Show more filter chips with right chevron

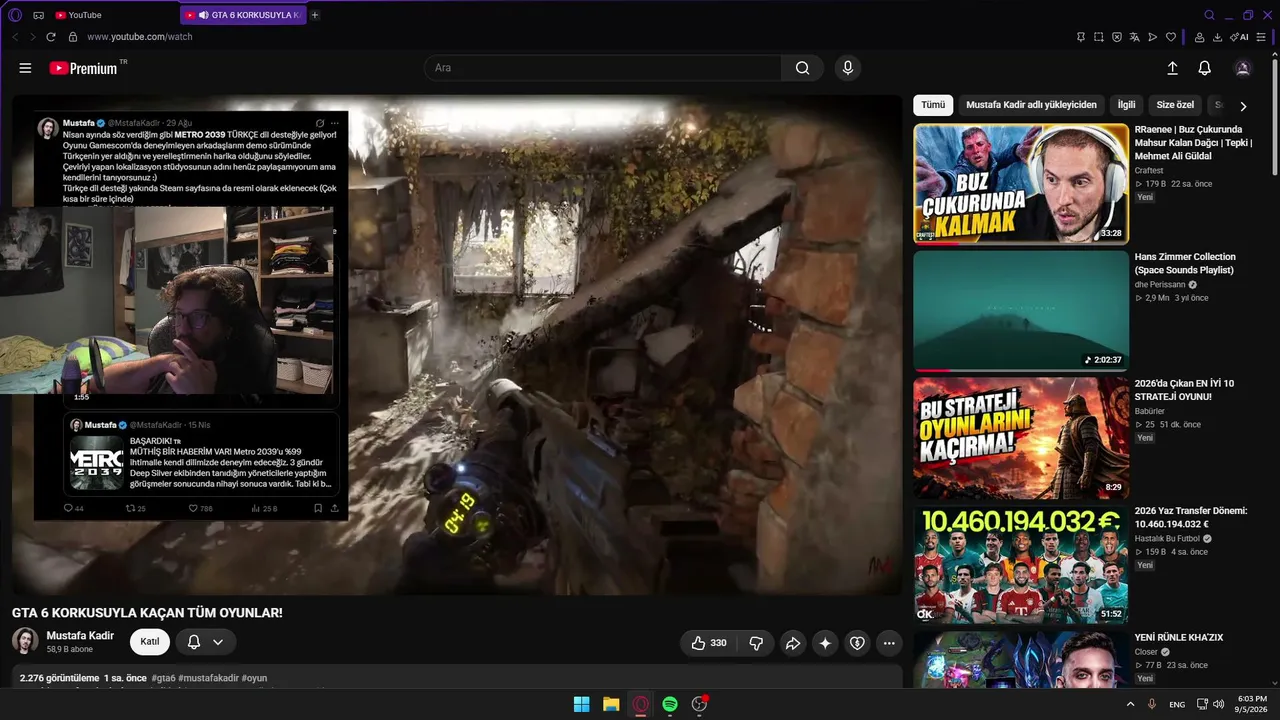point(1243,106)
